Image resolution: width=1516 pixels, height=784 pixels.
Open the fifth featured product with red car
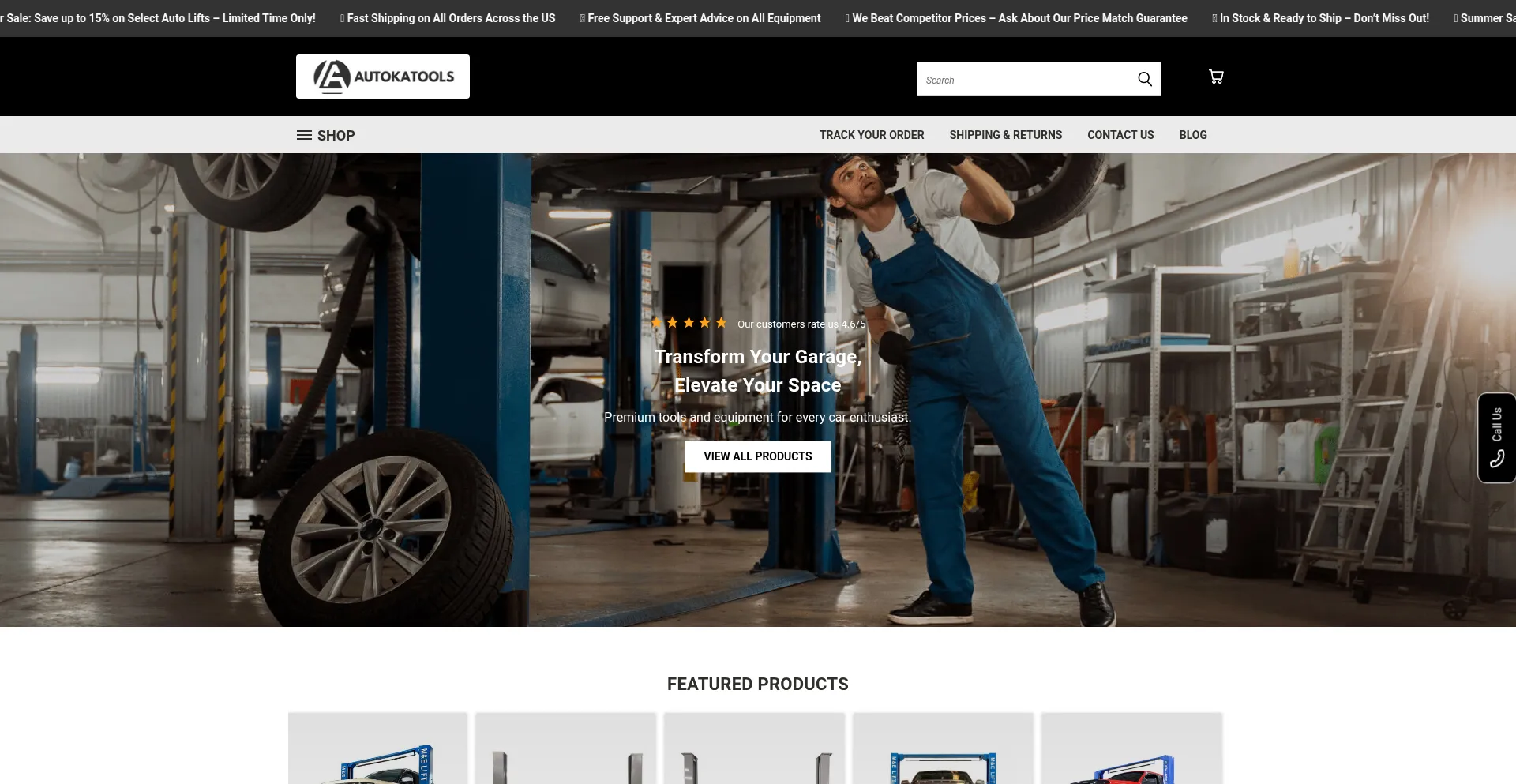click(1131, 748)
